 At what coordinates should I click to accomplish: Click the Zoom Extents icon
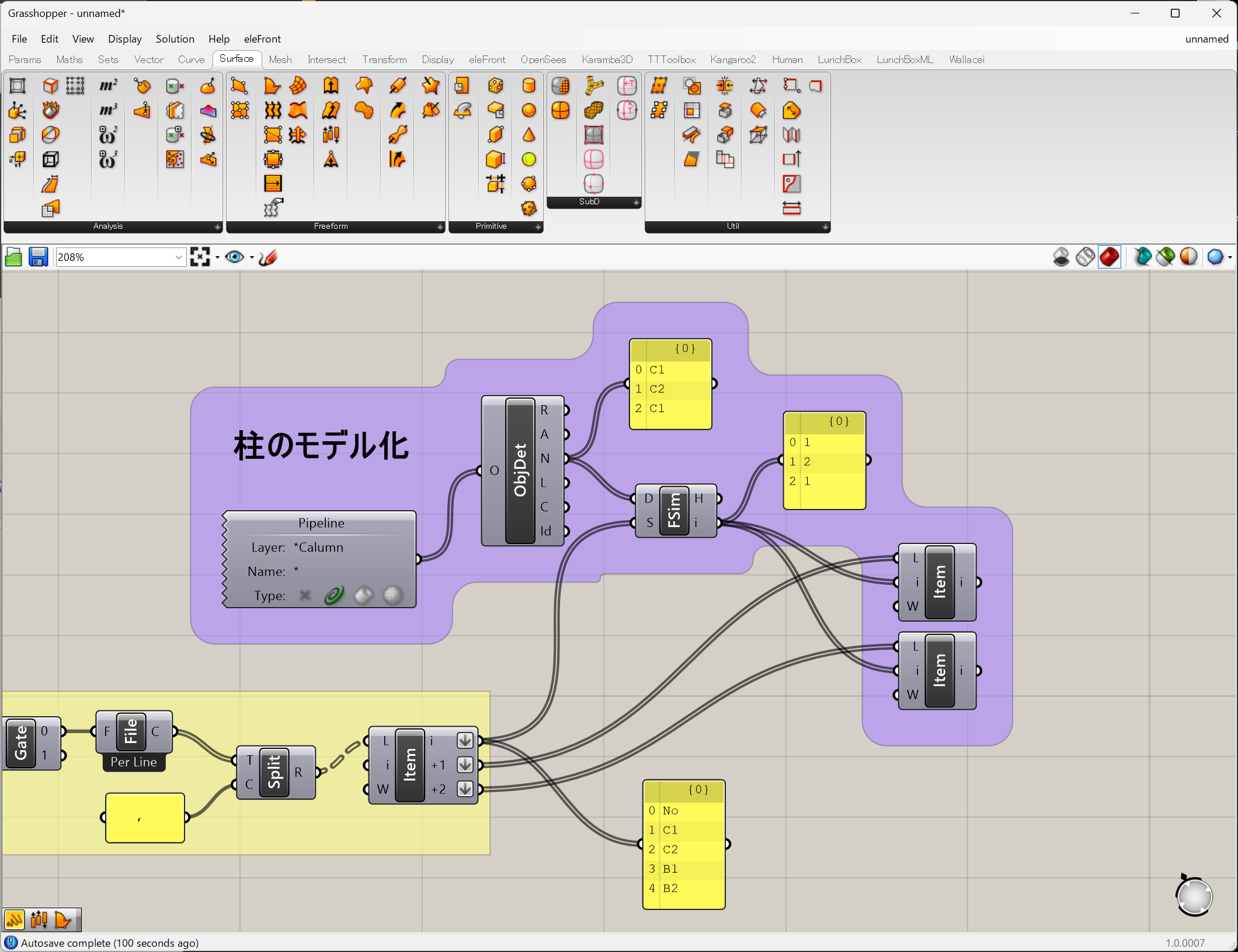[x=200, y=257]
